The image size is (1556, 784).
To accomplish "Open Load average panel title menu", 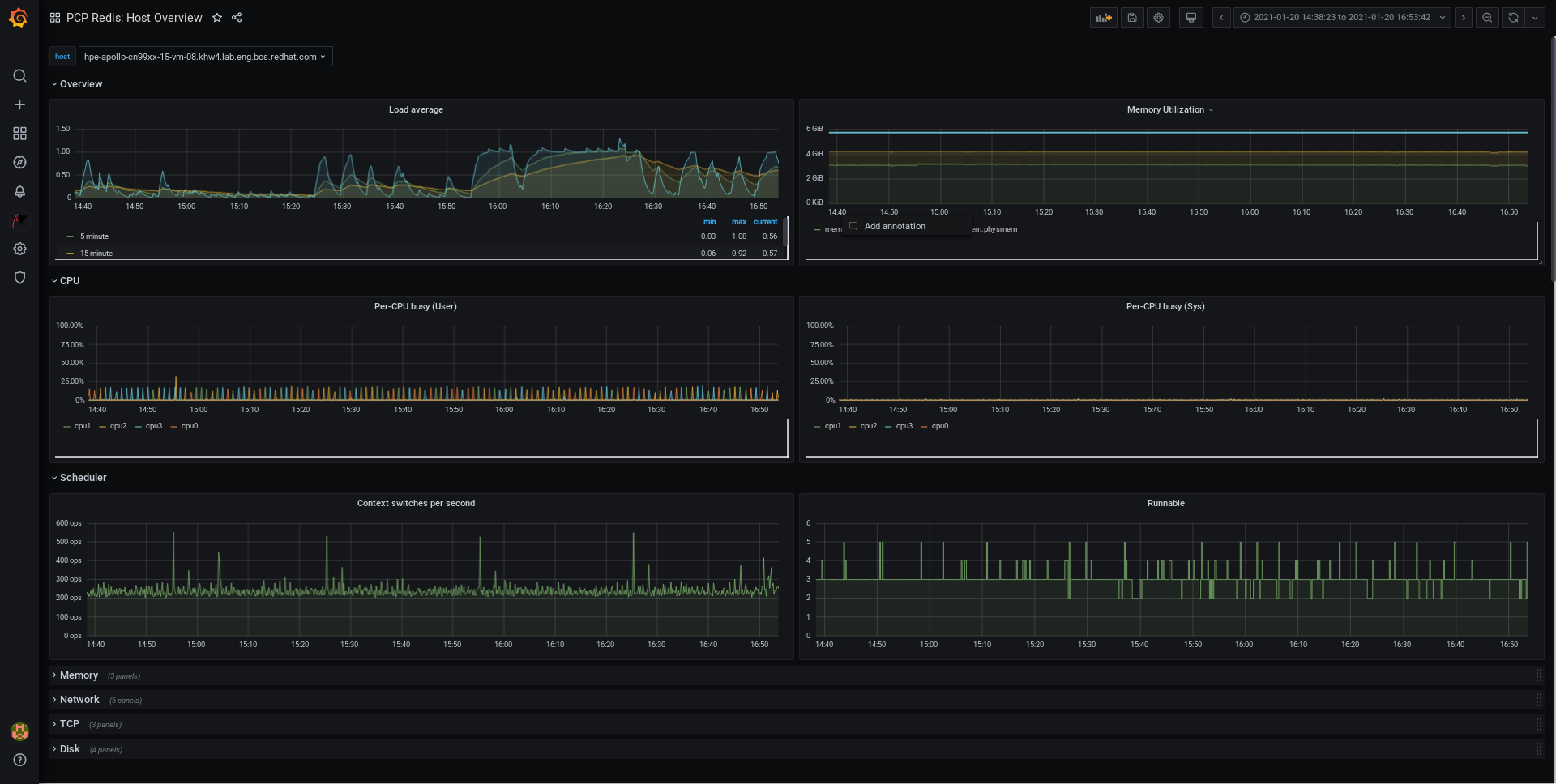I will point(416,109).
